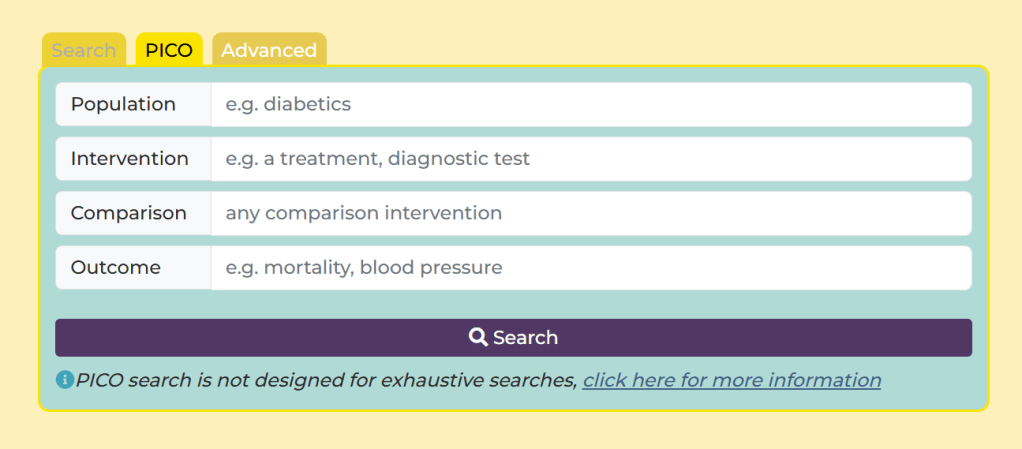Click the Outcome label

(116, 268)
